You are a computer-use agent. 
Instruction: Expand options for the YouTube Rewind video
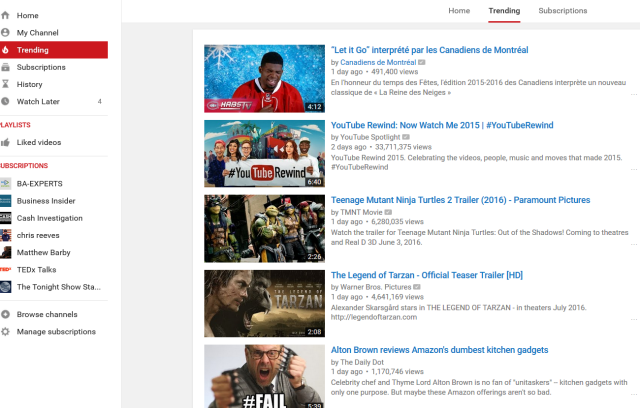click(634, 169)
